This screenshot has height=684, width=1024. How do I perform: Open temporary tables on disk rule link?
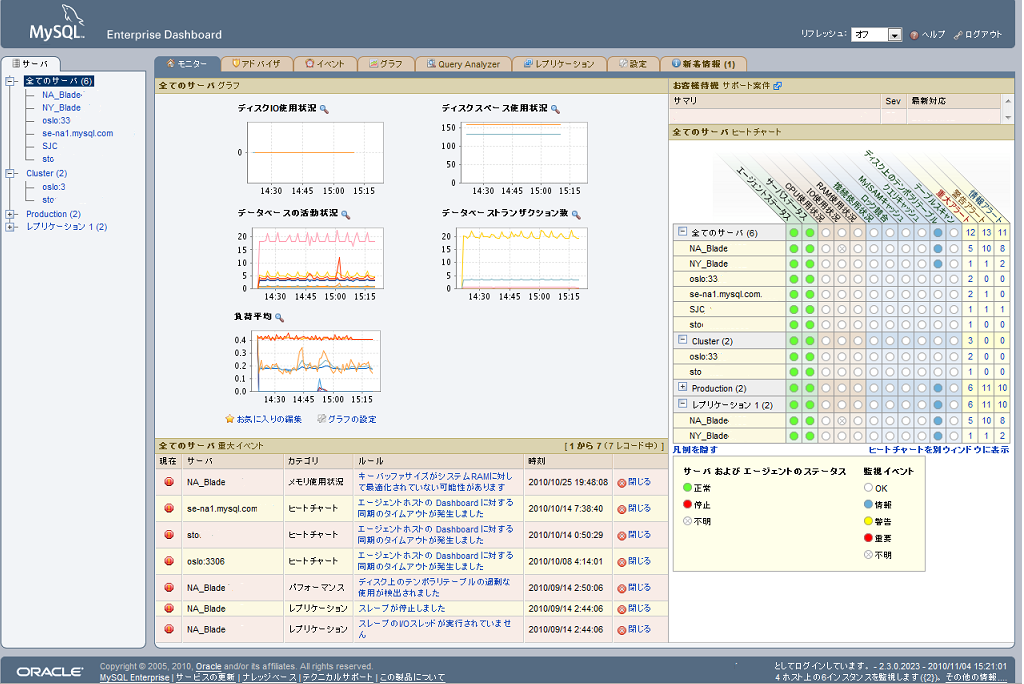436,587
